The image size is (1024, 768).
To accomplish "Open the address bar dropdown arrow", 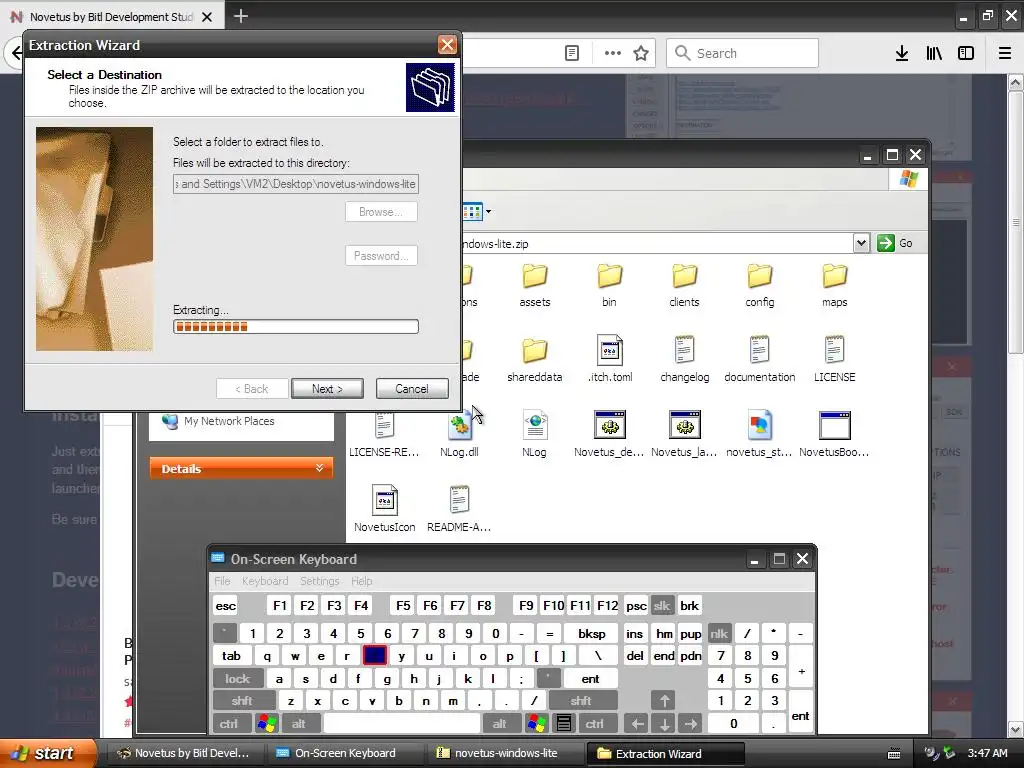I will pyautogui.click(x=861, y=243).
